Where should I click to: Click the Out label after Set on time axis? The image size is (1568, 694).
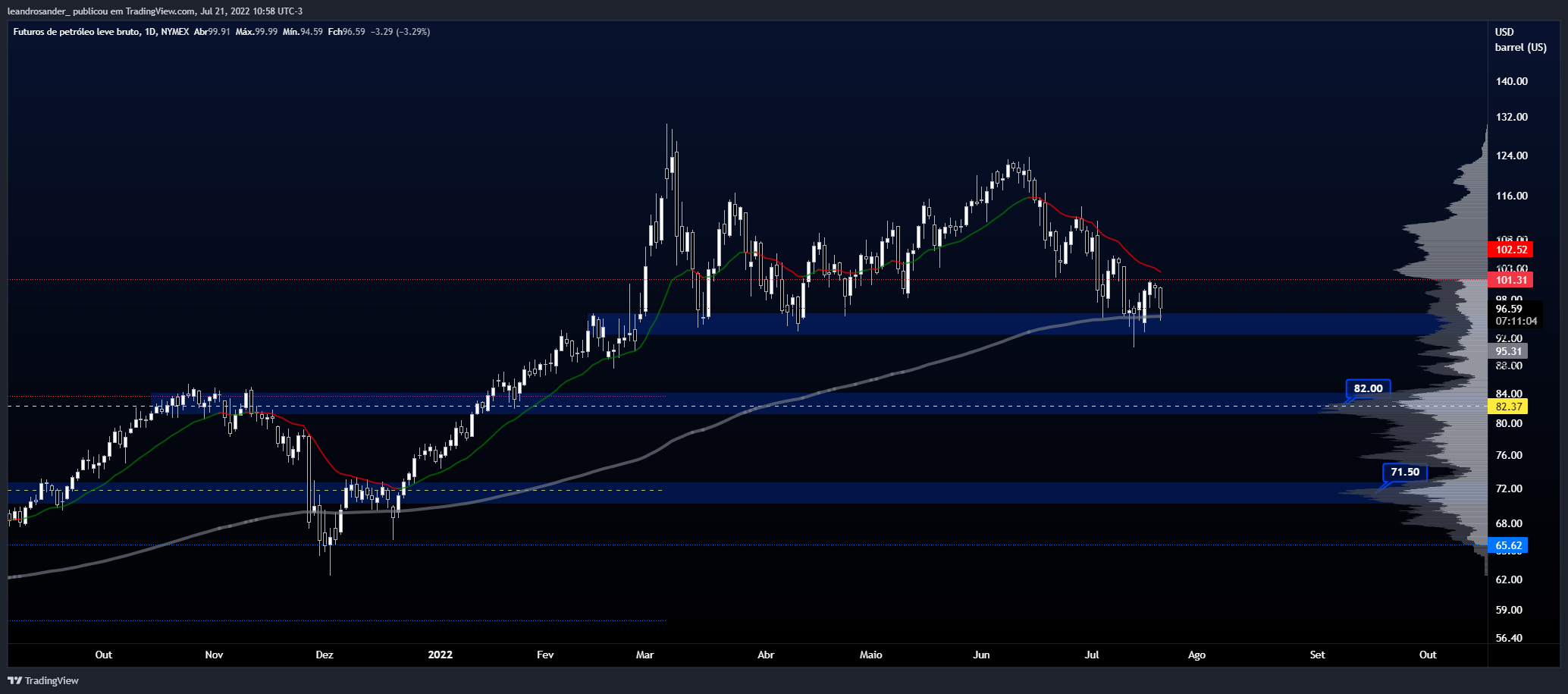click(x=1428, y=655)
